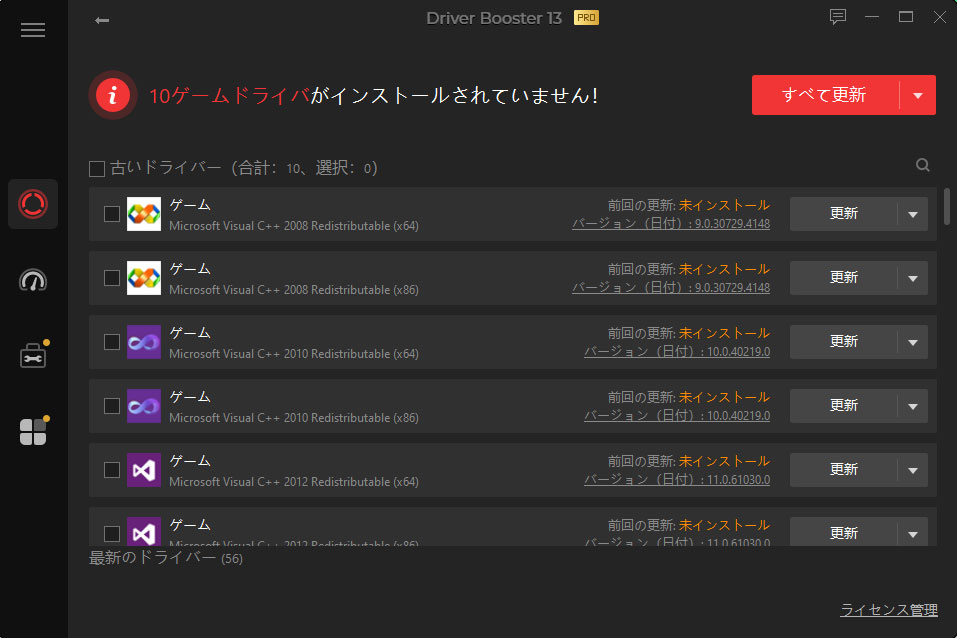Expand the すべて更新 dropdown arrow
The width and height of the screenshot is (957, 638).
pyautogui.click(x=918, y=95)
